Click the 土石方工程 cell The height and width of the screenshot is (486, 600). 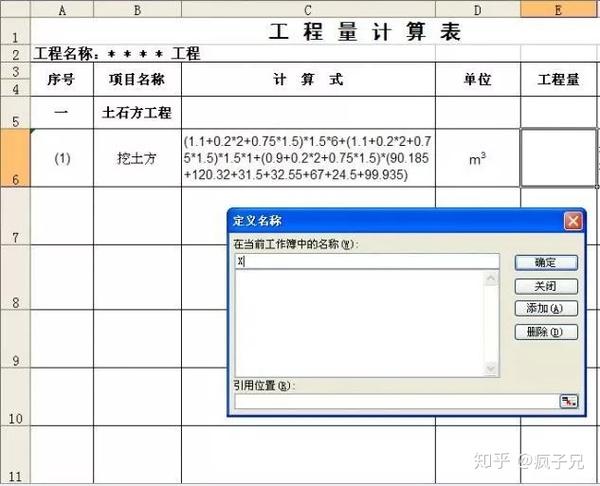pos(137,113)
